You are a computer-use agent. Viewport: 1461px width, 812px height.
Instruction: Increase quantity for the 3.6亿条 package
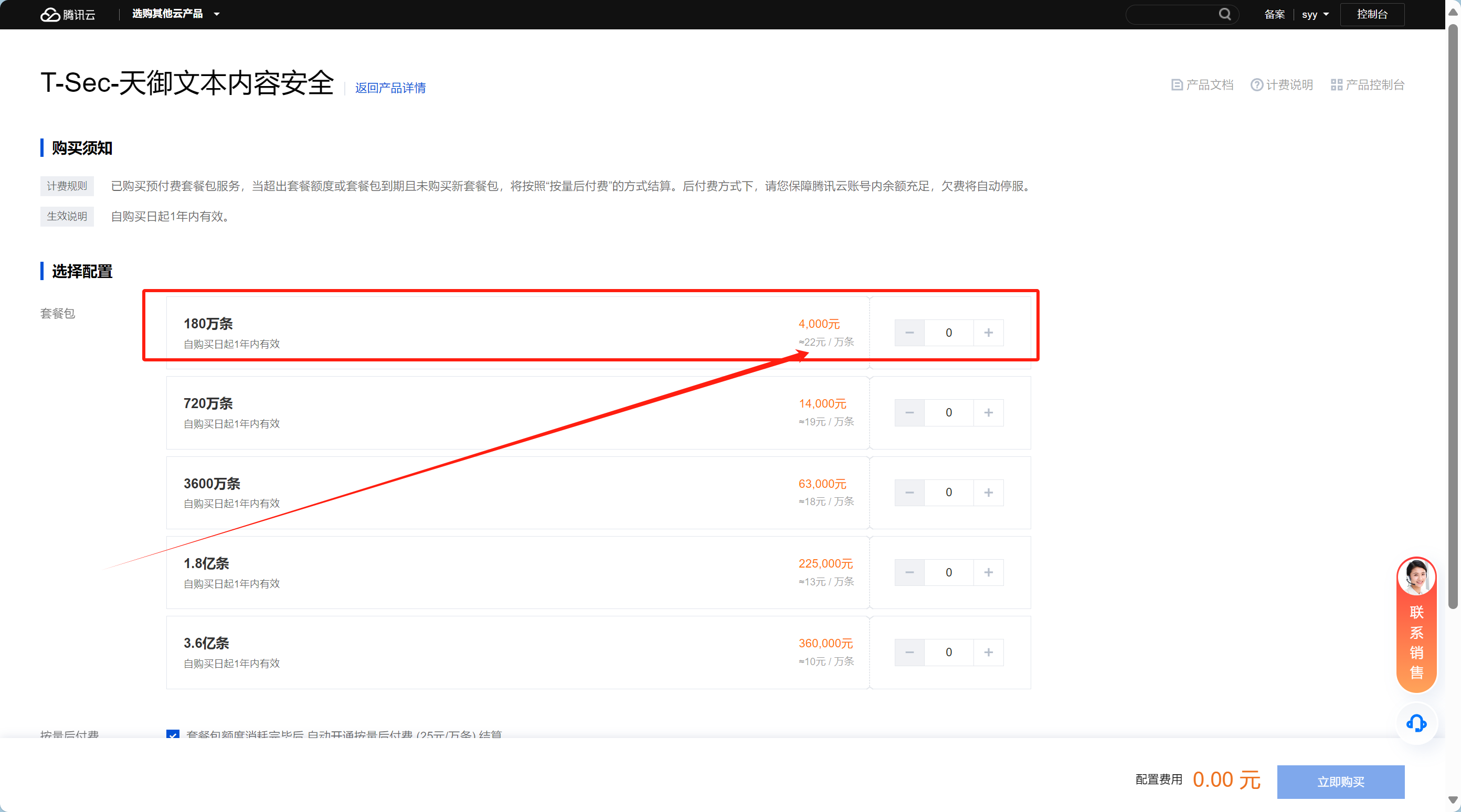pyautogui.click(x=989, y=653)
